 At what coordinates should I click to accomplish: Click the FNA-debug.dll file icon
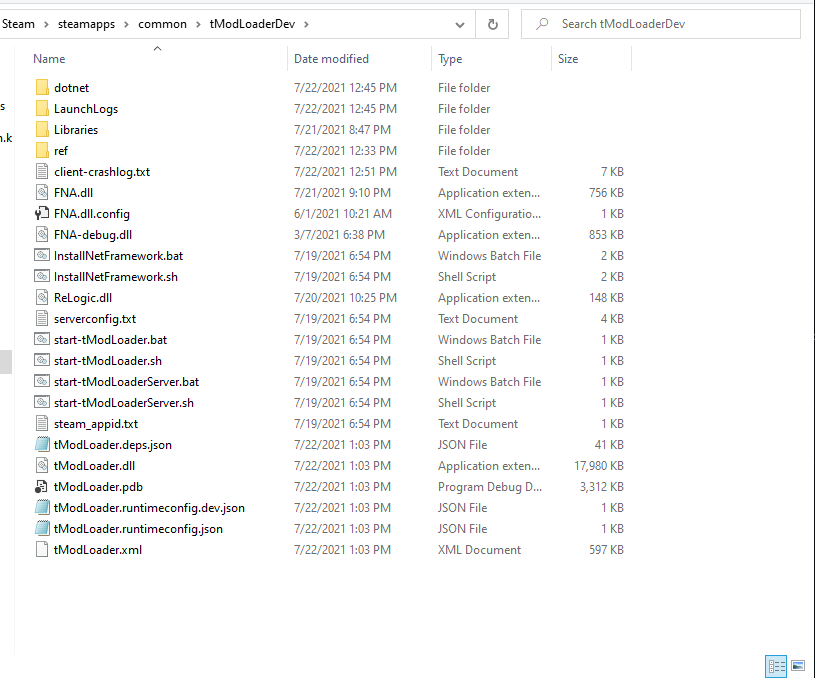coord(42,234)
